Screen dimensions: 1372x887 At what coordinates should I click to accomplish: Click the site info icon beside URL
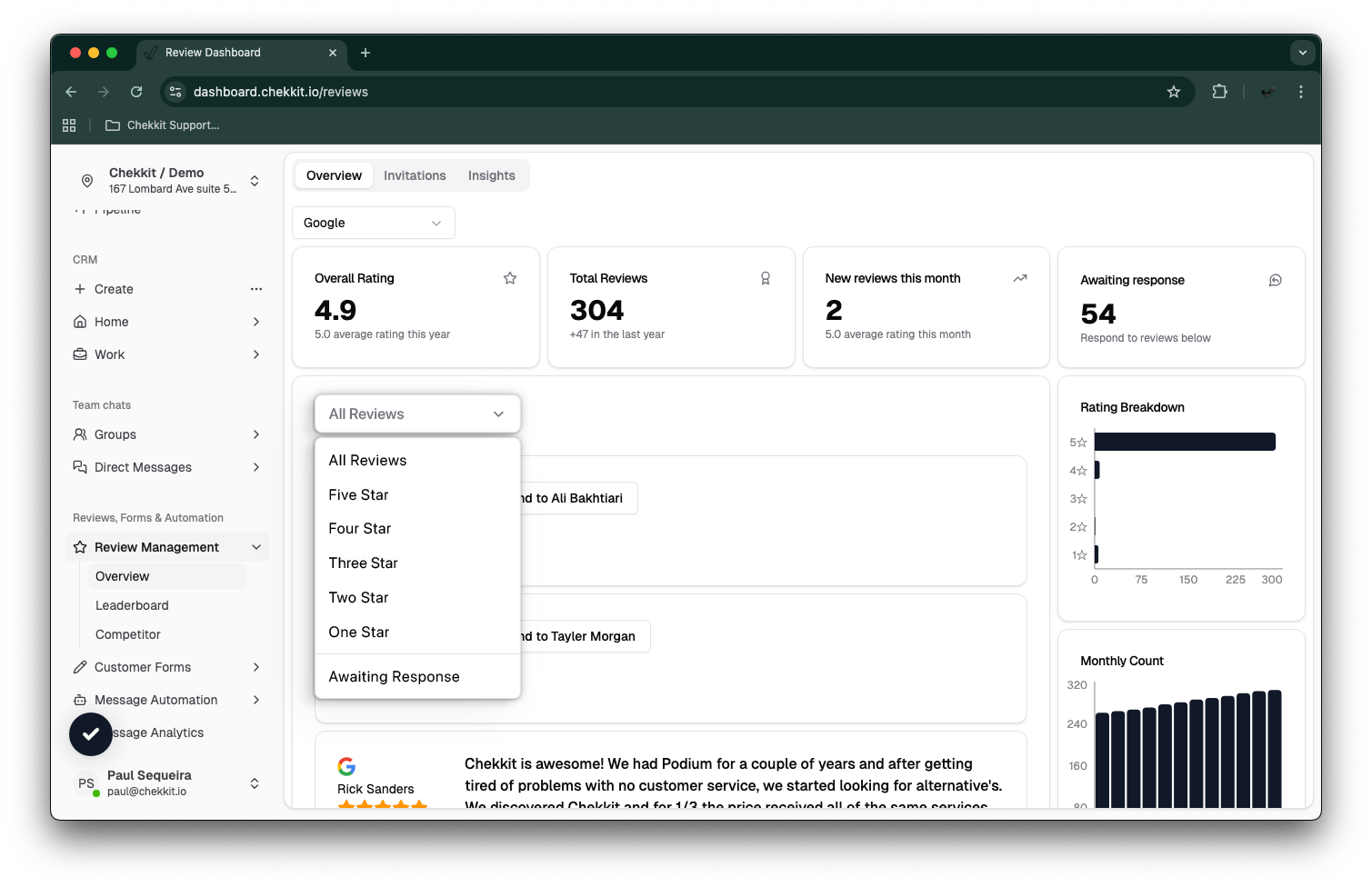pos(175,92)
